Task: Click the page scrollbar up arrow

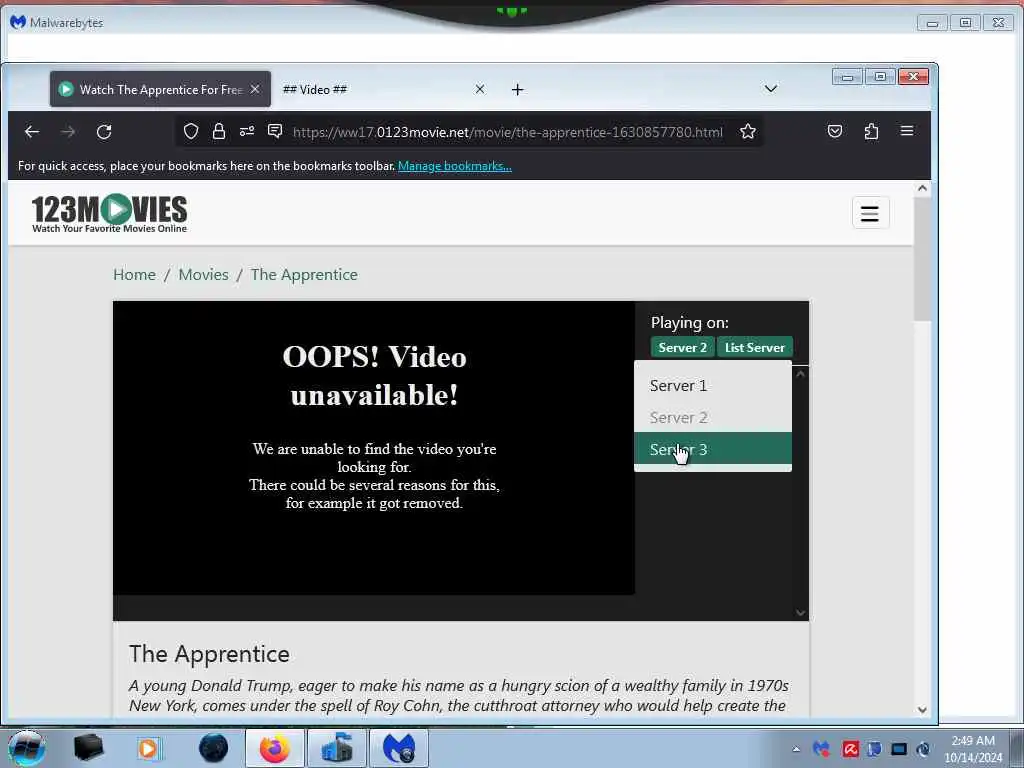Action: tap(922, 189)
